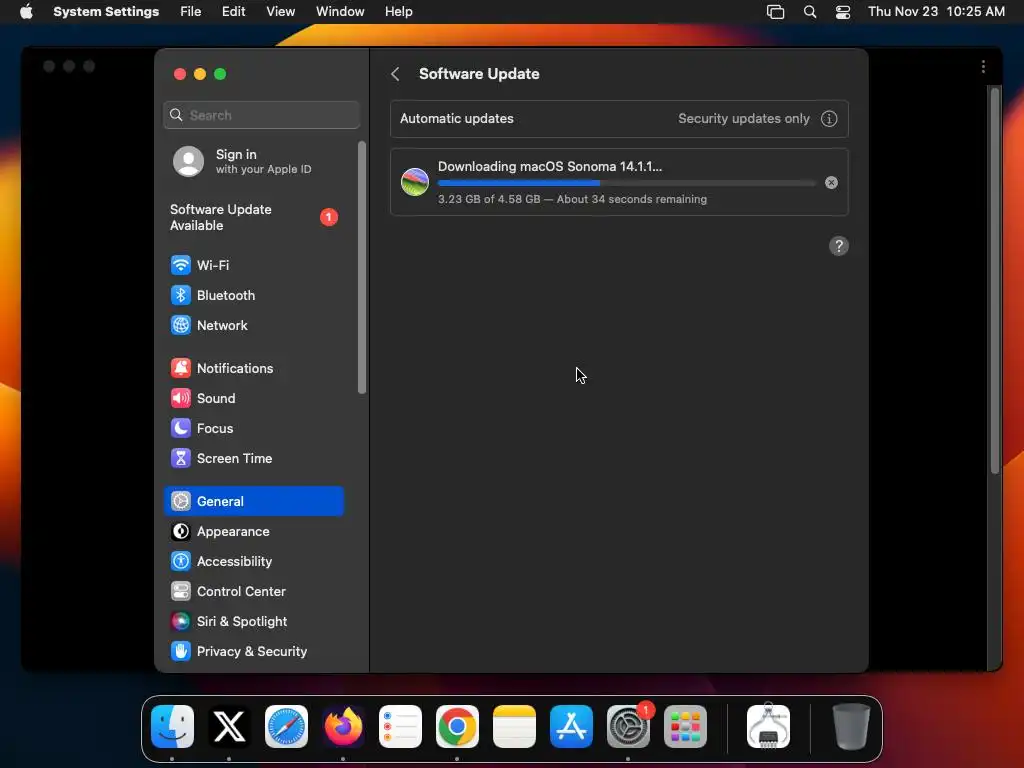The width and height of the screenshot is (1024, 768).
Task: Open App Store from the Dock
Action: (571, 726)
